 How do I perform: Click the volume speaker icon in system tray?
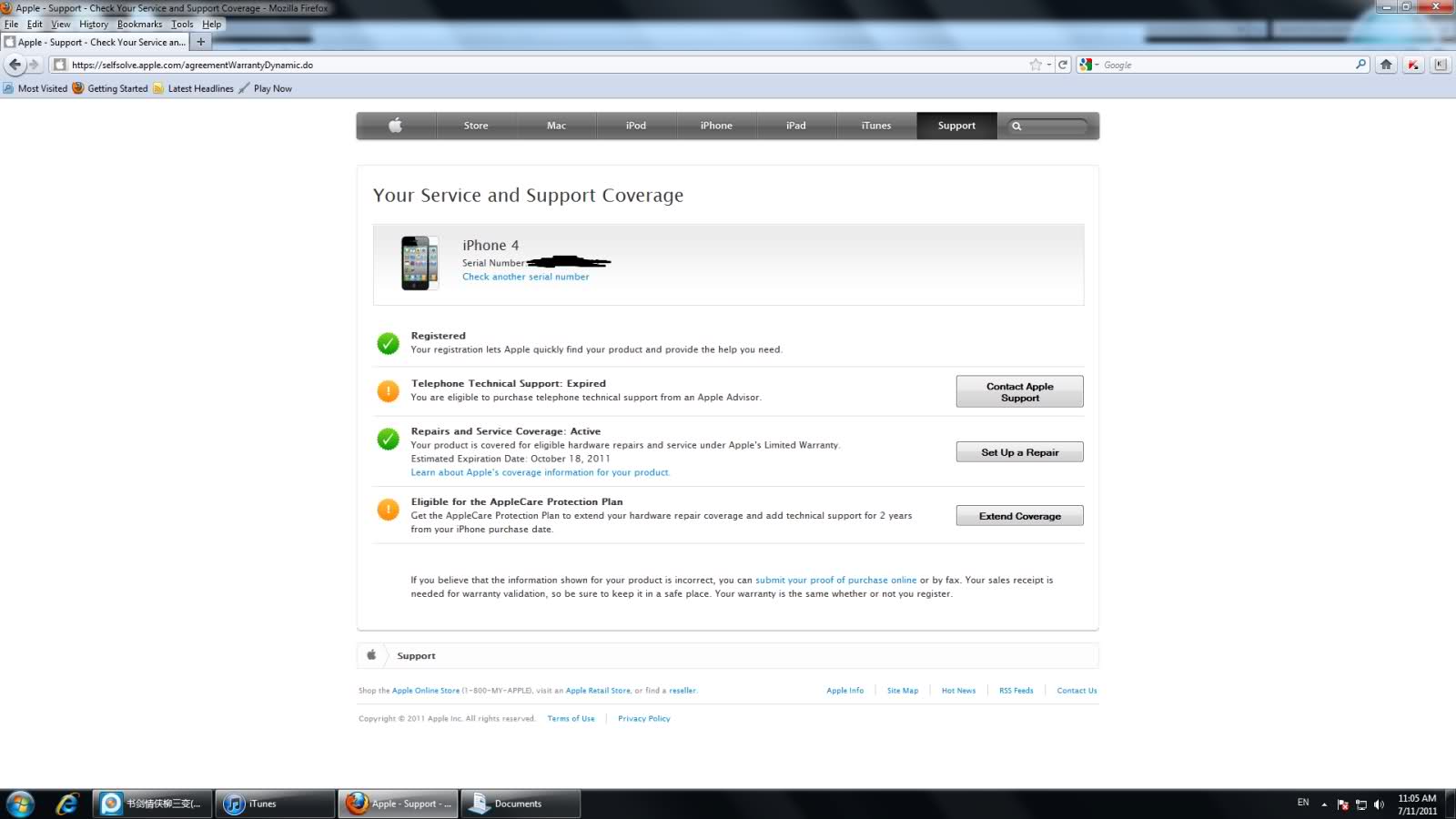(x=1379, y=804)
